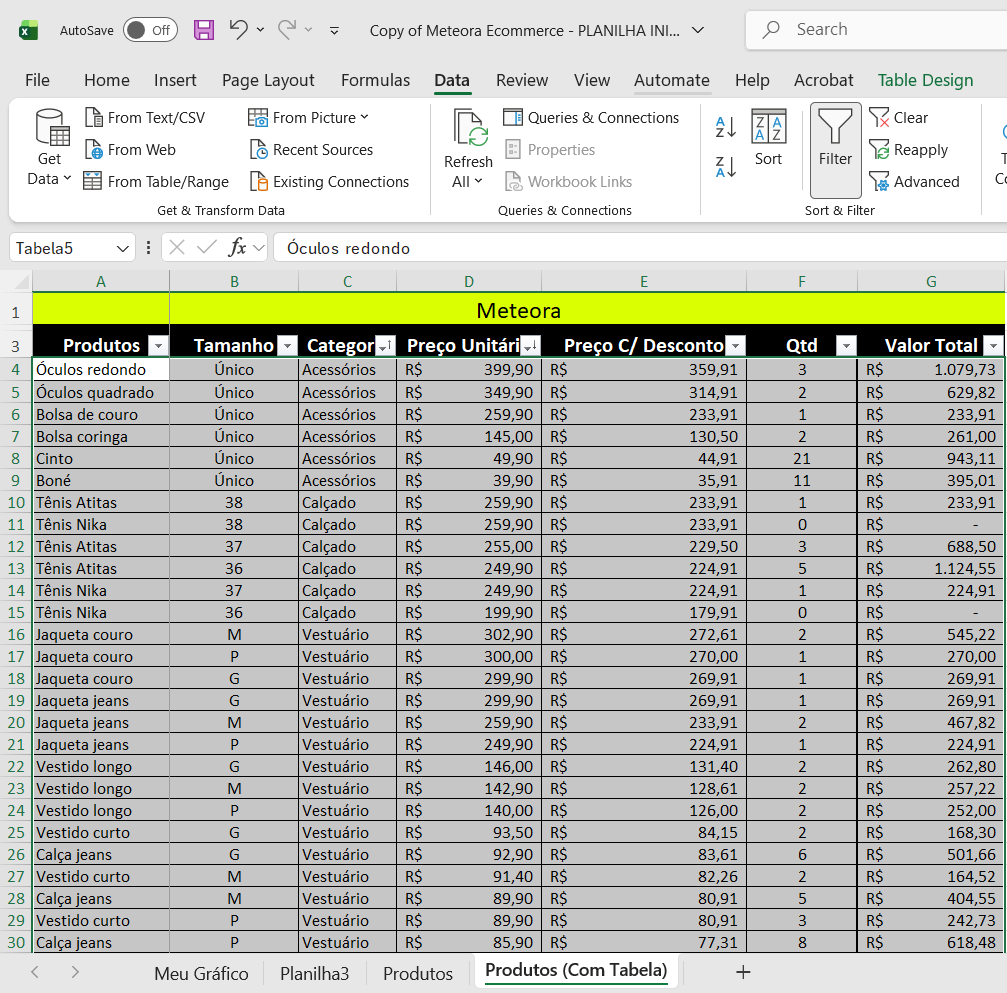The width and height of the screenshot is (1007, 993).
Task: Click Sort Z to A icon
Action: 726,167
